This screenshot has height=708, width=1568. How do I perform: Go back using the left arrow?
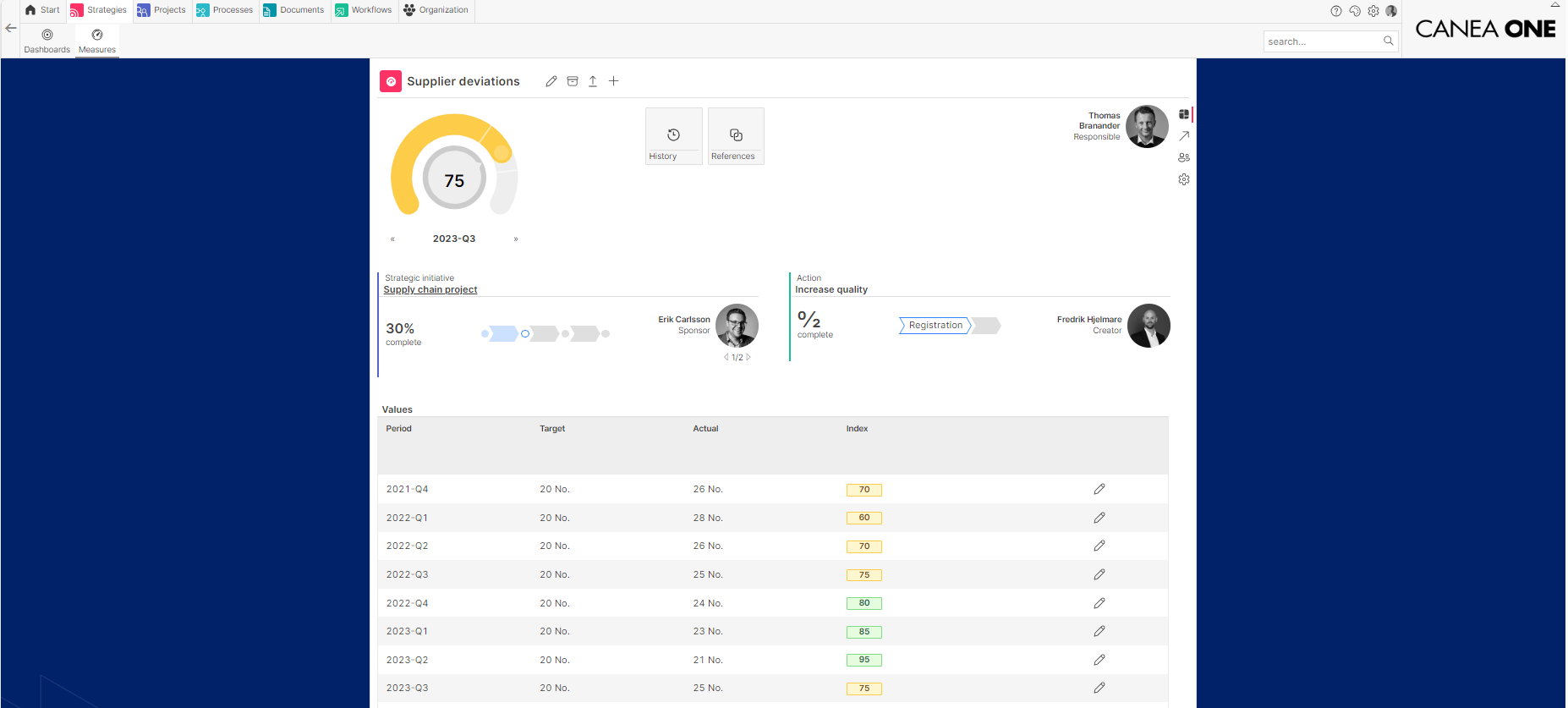click(x=11, y=28)
